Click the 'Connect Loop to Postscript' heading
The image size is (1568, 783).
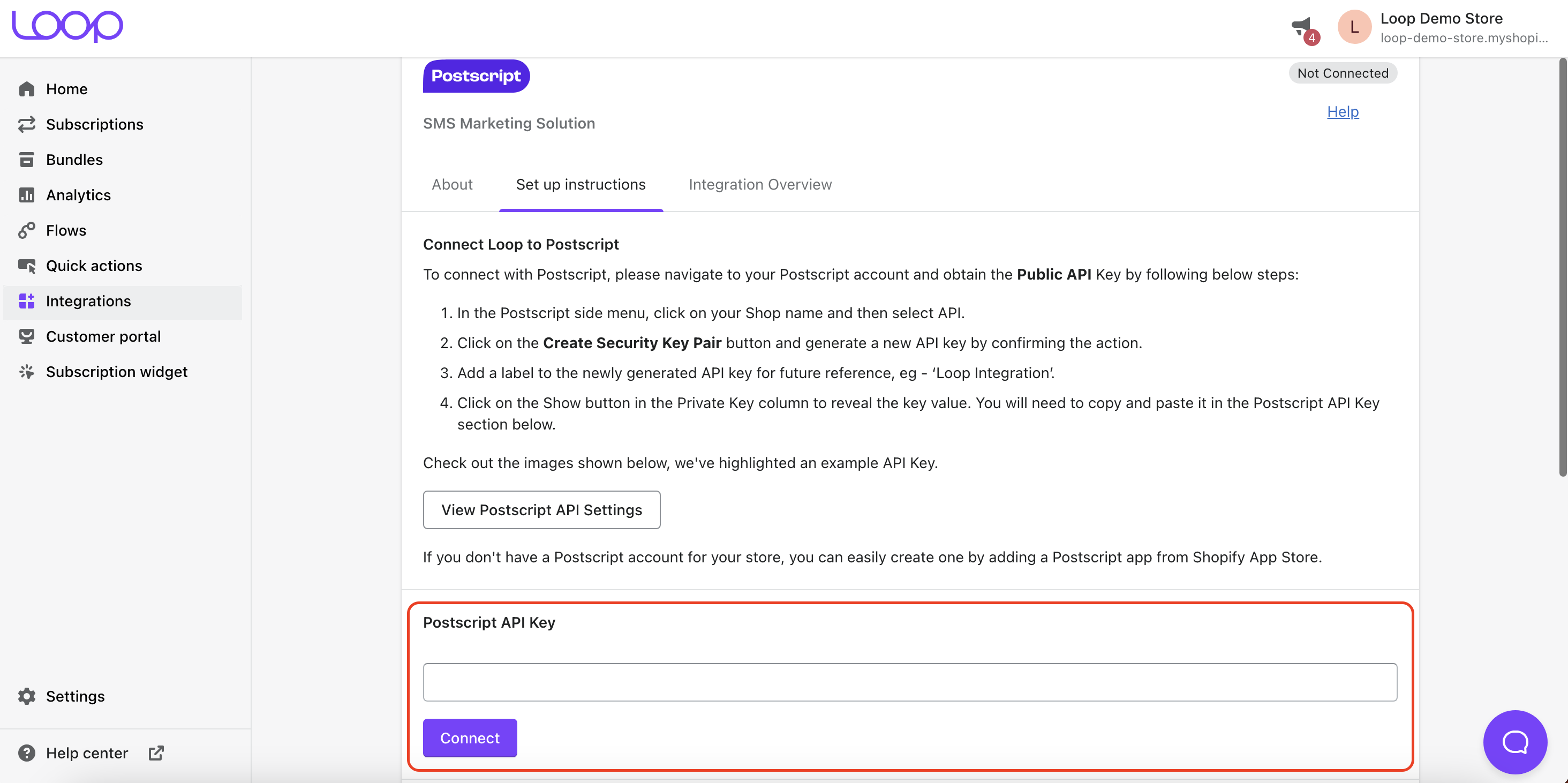[x=521, y=244]
